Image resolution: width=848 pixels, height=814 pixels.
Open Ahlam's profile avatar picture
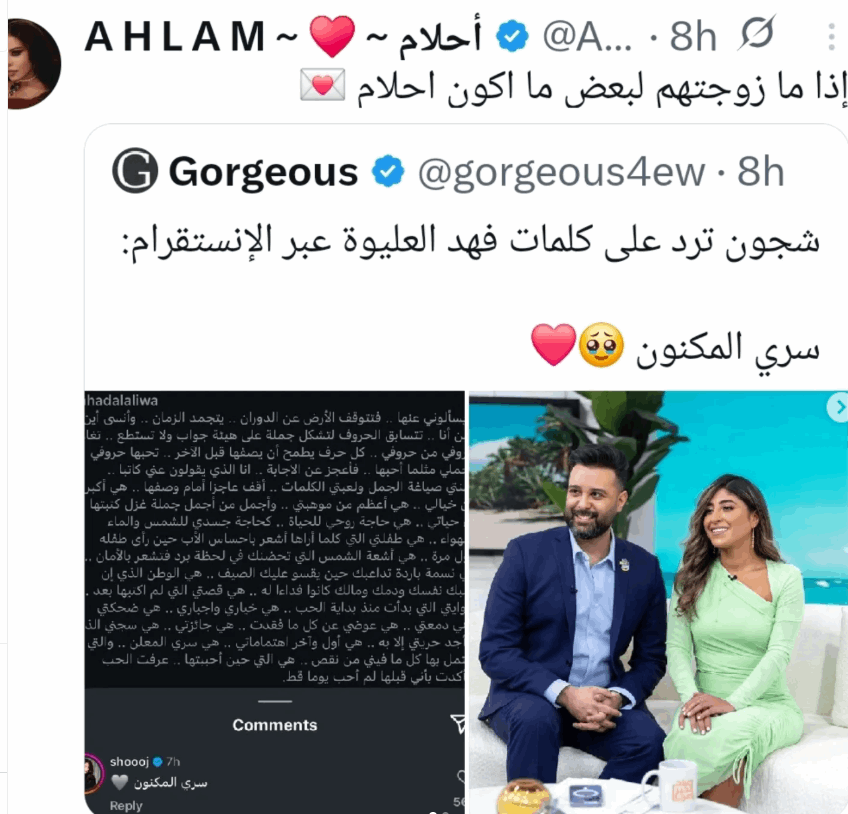point(34,64)
